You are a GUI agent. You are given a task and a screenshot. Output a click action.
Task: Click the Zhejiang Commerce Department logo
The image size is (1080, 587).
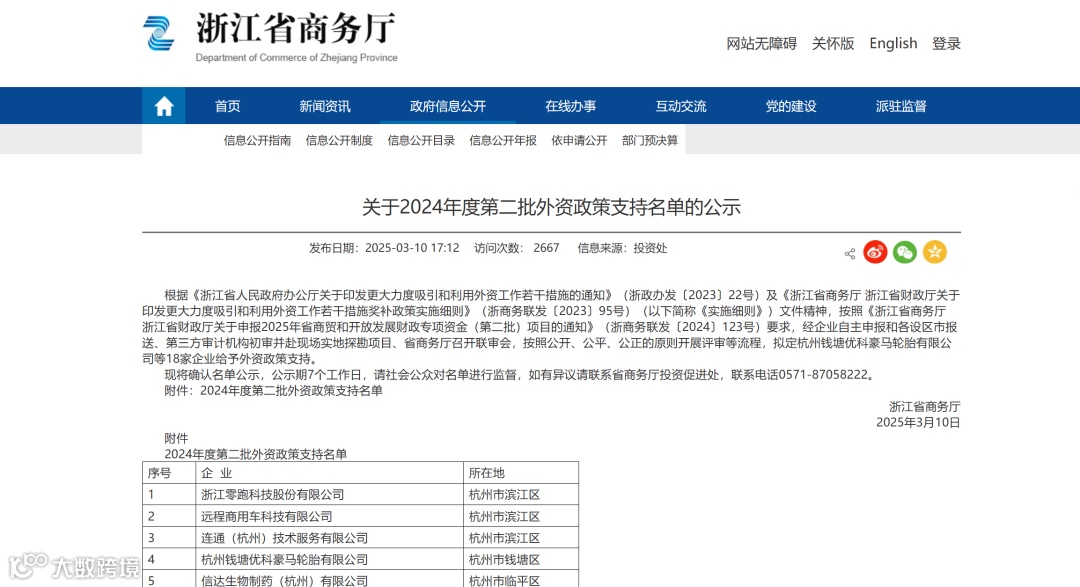[270, 36]
